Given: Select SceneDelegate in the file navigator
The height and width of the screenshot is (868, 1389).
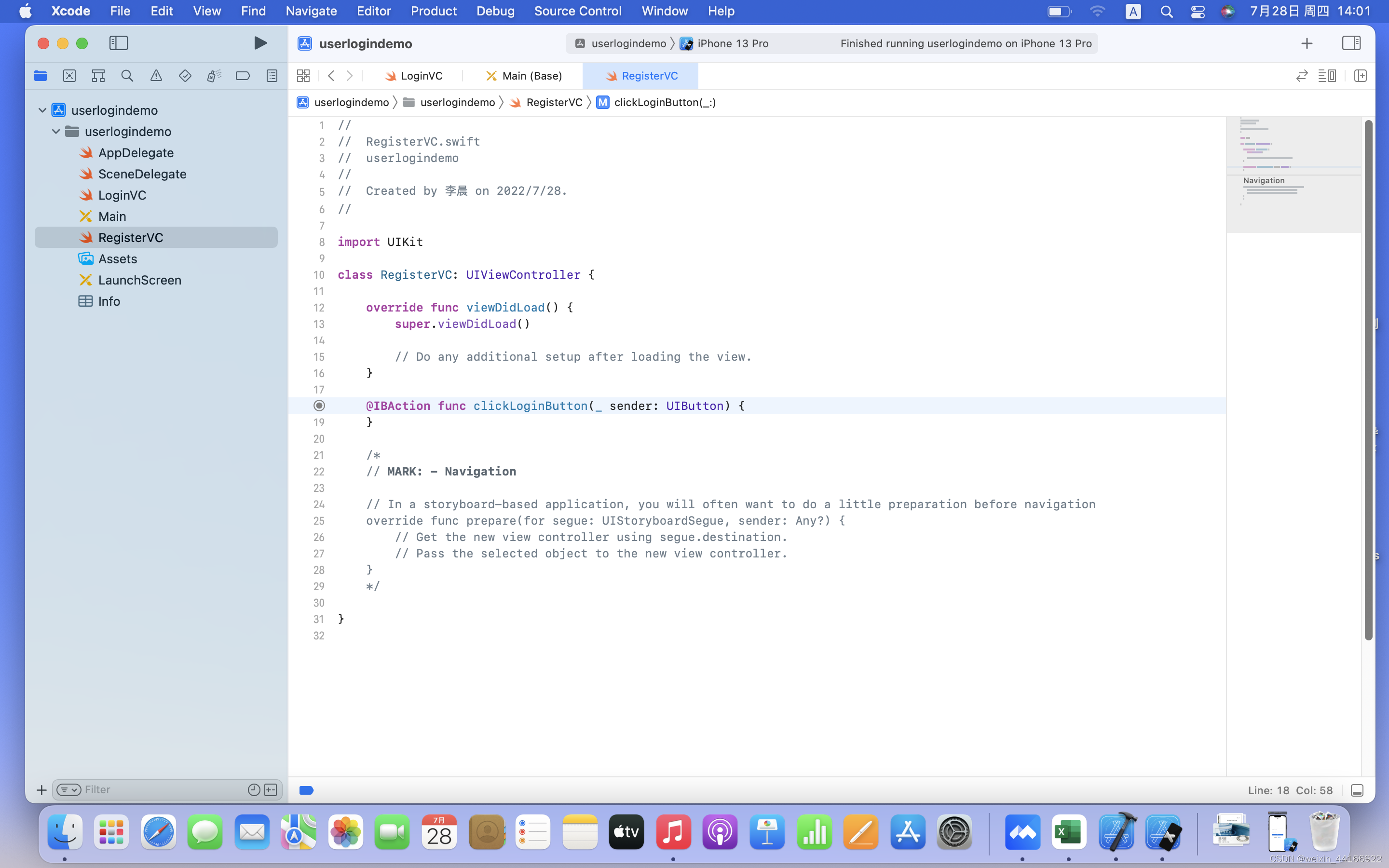Looking at the screenshot, I should pos(142,174).
